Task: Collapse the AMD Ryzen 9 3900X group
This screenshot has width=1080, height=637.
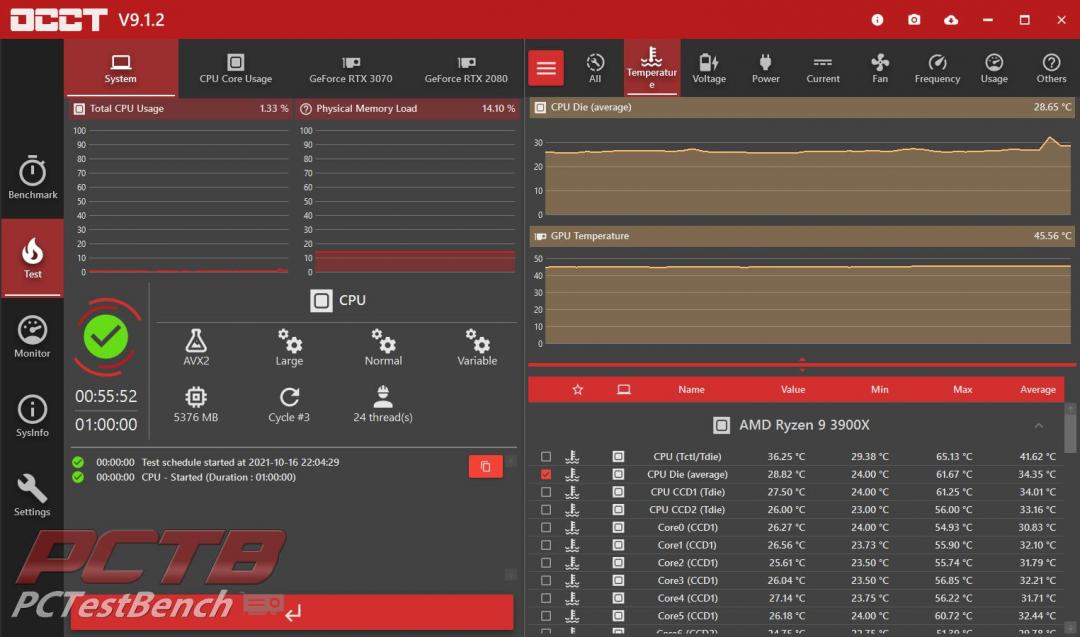Action: point(1039,426)
